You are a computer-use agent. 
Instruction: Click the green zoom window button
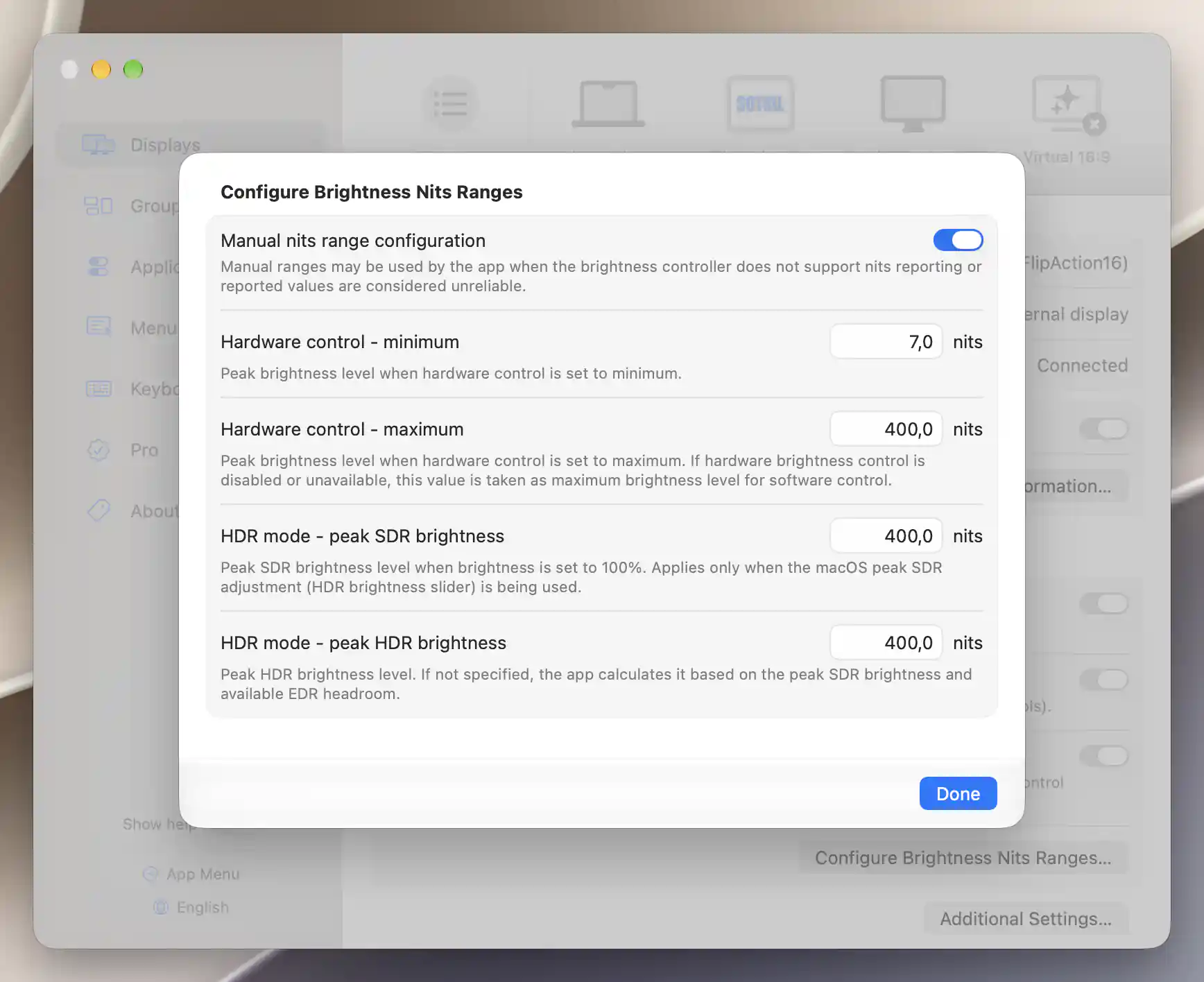coord(133,69)
